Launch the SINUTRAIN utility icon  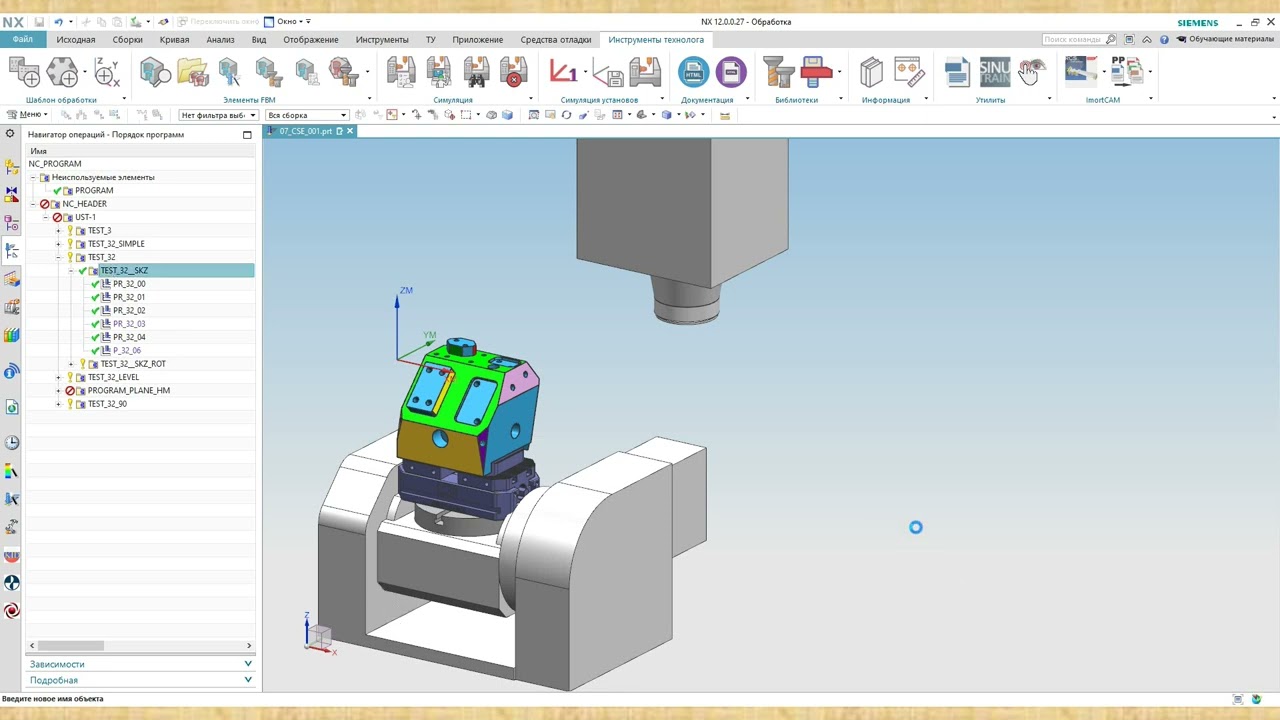pos(994,72)
